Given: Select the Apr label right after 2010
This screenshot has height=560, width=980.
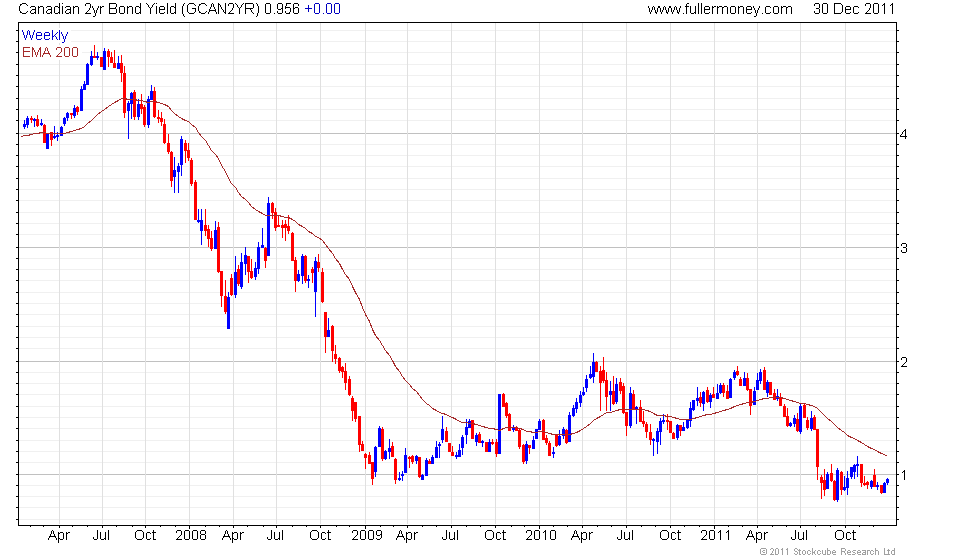Looking at the screenshot, I should click(582, 536).
